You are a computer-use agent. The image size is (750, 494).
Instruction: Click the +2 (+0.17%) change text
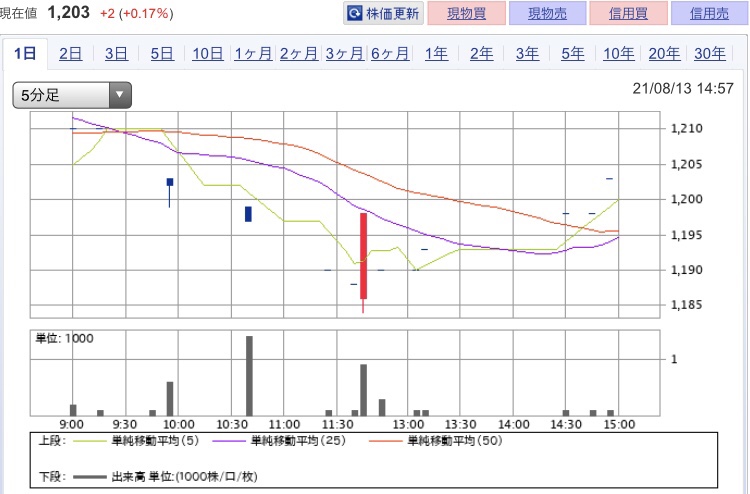pyautogui.click(x=136, y=13)
